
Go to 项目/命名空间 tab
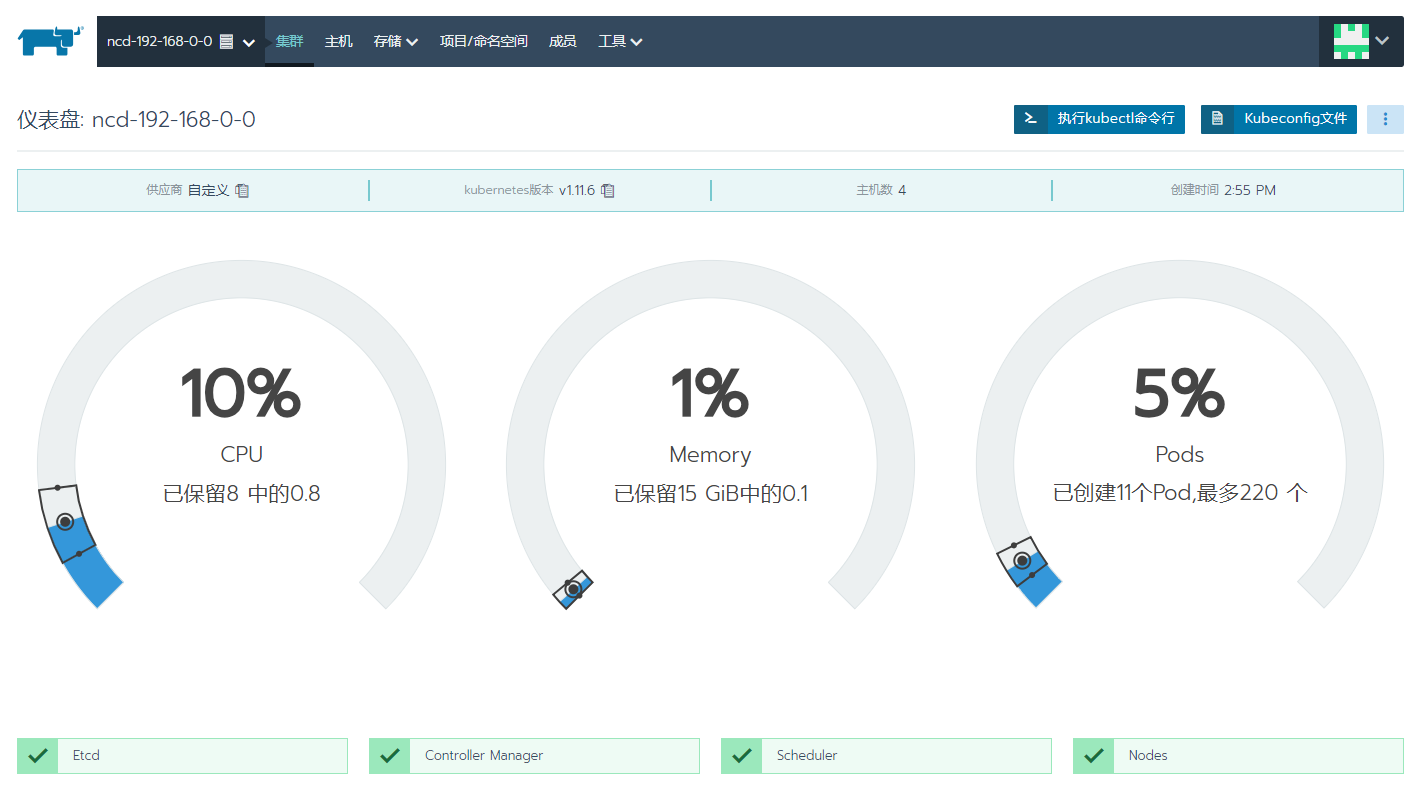pos(484,41)
